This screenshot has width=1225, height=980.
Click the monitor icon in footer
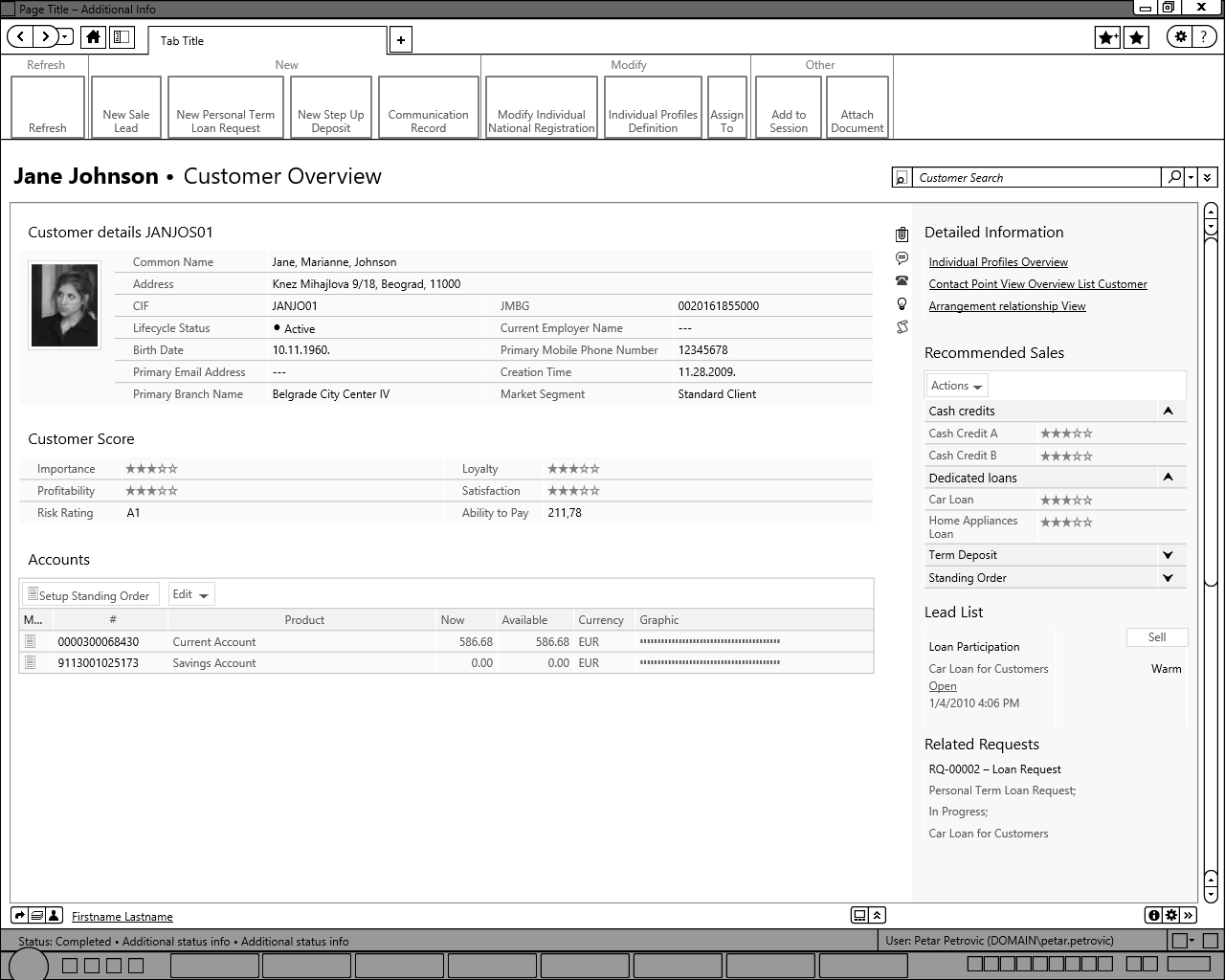point(860,915)
